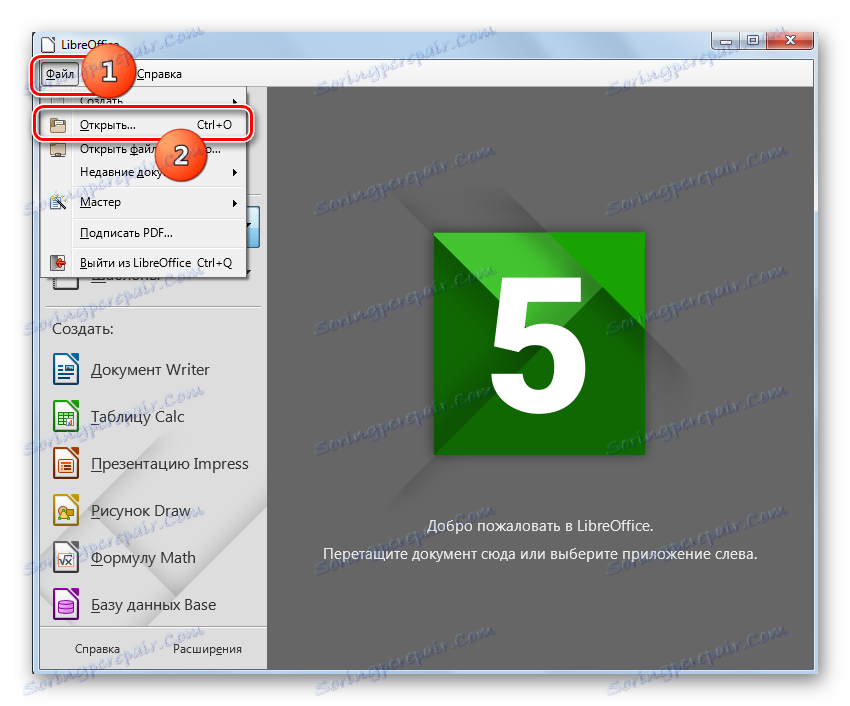Click the Calc spreadsheet icon
The image size is (850, 706).
click(x=66, y=416)
